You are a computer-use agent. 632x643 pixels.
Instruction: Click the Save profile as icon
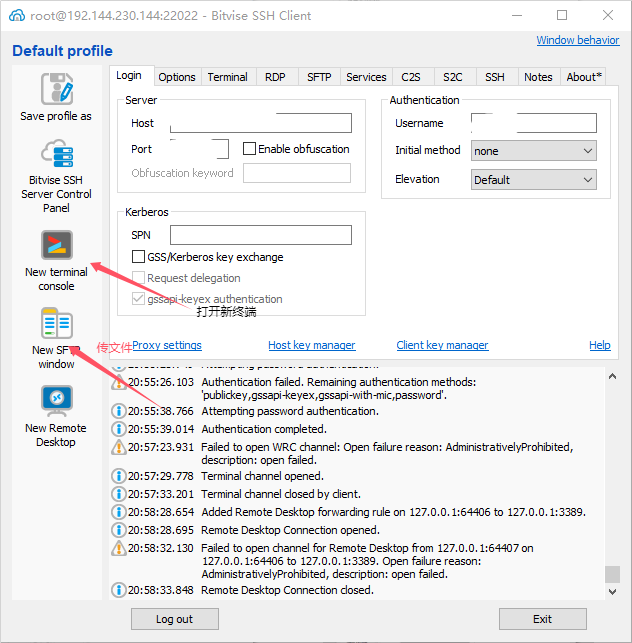click(x=57, y=89)
